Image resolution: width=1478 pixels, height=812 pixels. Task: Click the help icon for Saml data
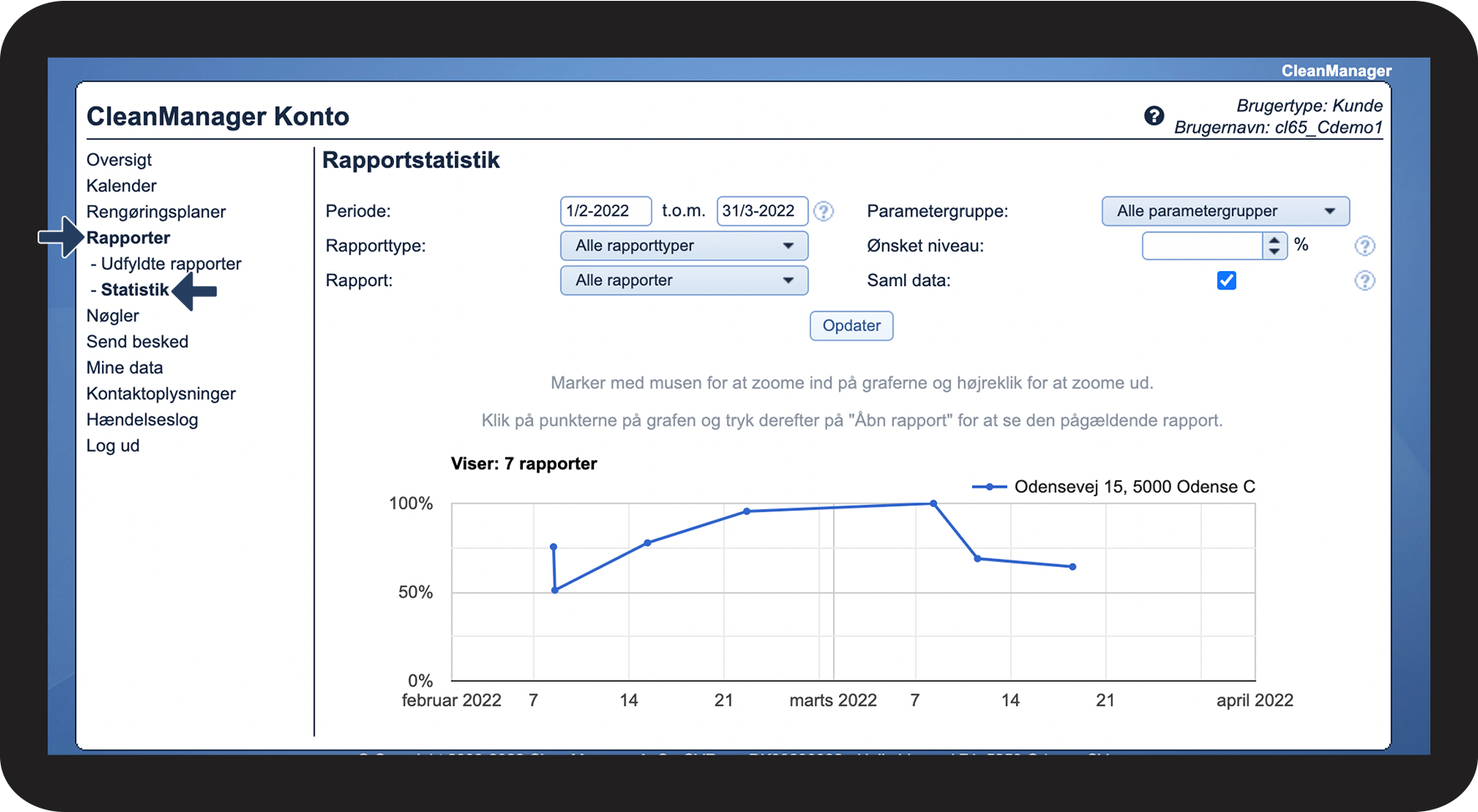coord(1365,281)
